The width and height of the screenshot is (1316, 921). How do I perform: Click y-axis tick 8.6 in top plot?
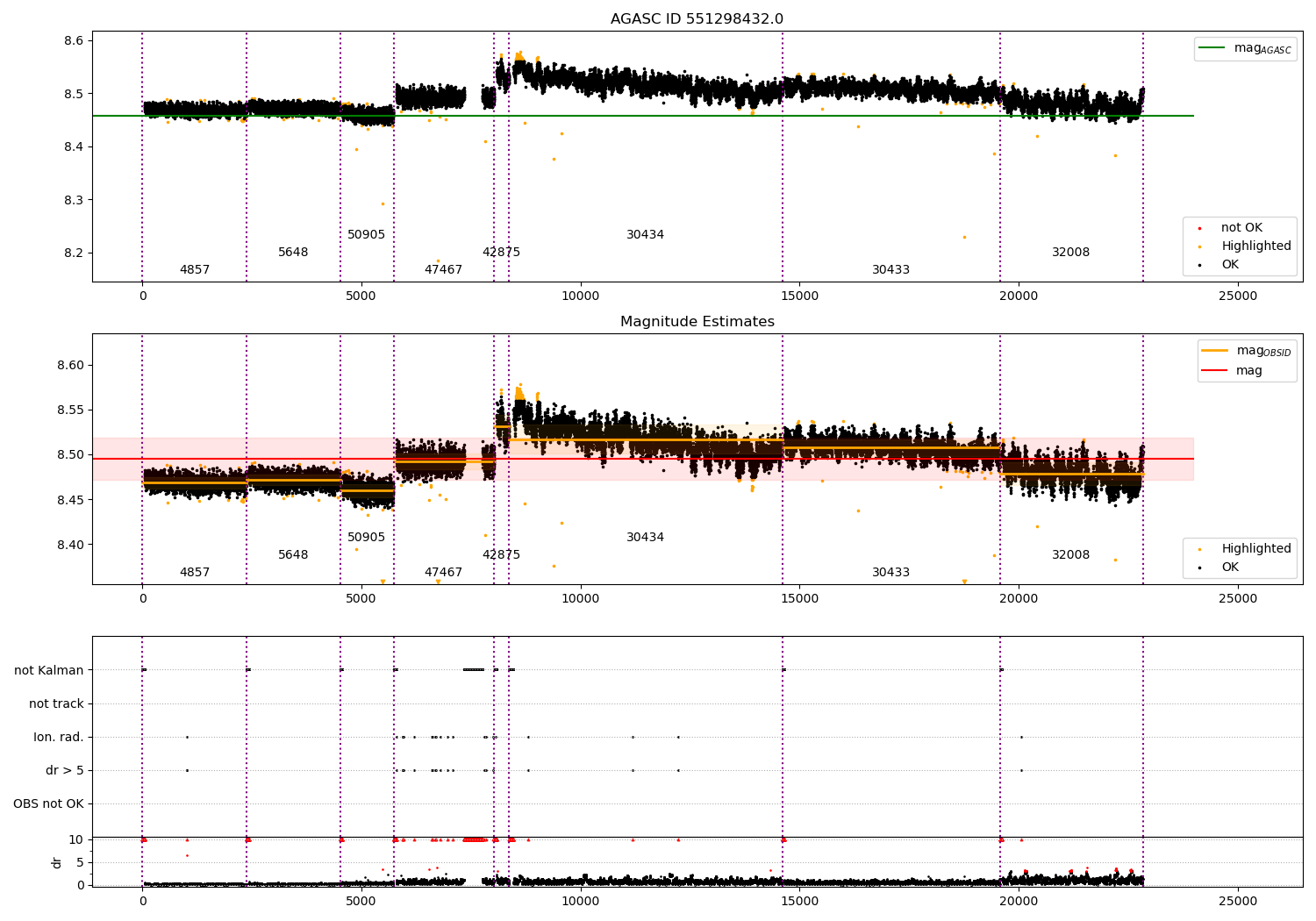(74, 41)
